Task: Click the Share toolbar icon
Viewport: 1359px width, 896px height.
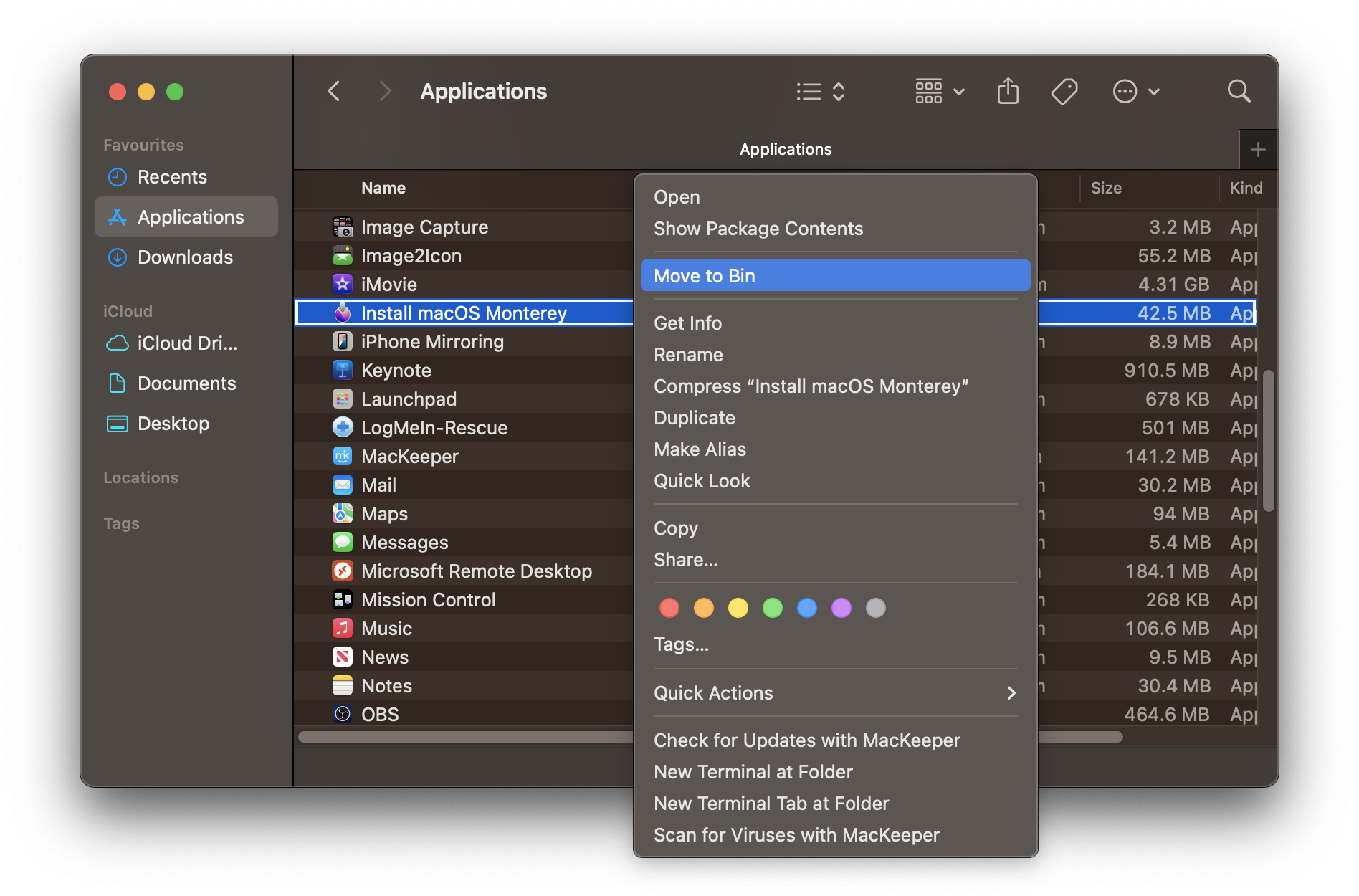Action: tap(1008, 91)
